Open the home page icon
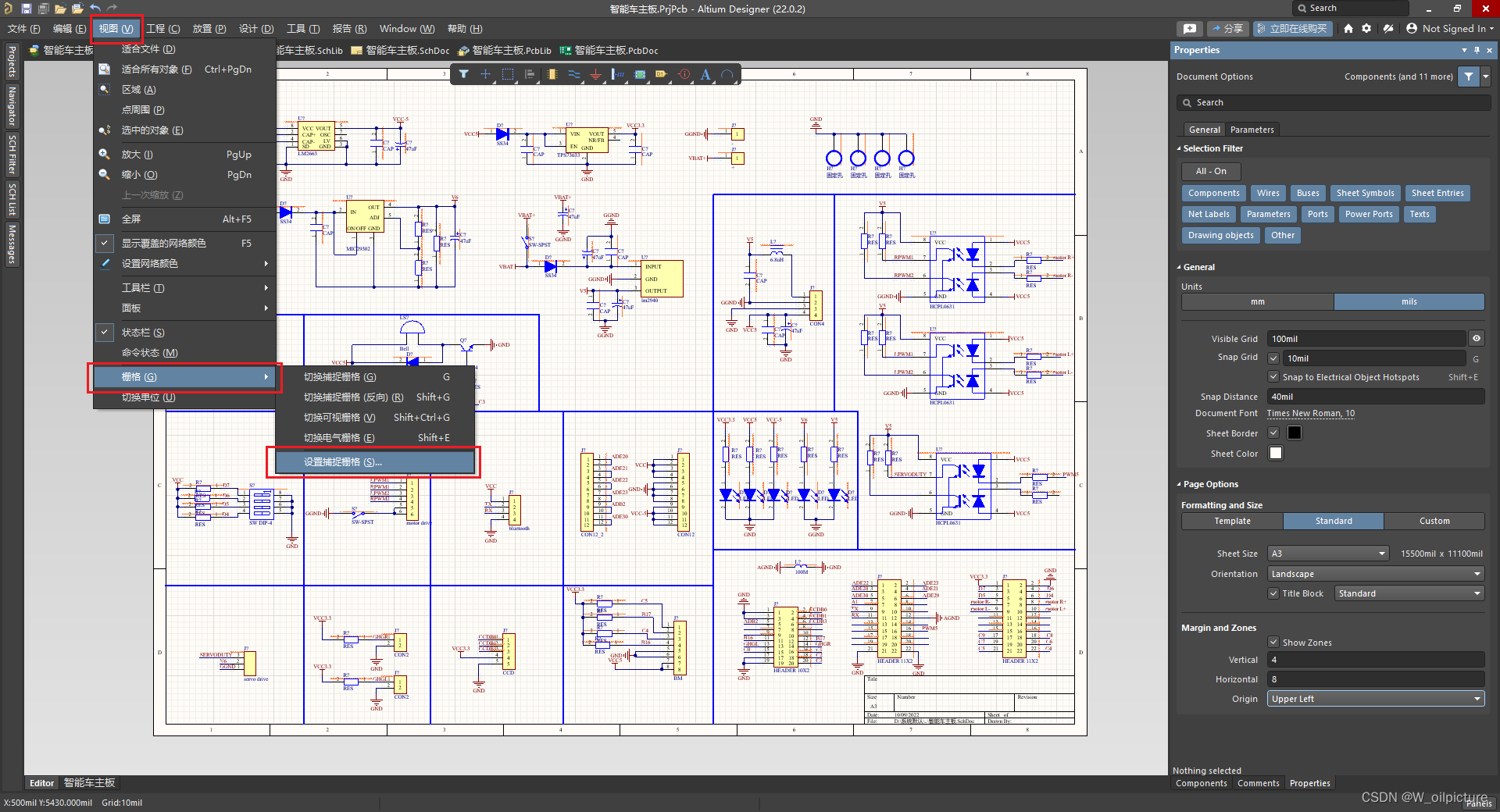 (x=1348, y=29)
